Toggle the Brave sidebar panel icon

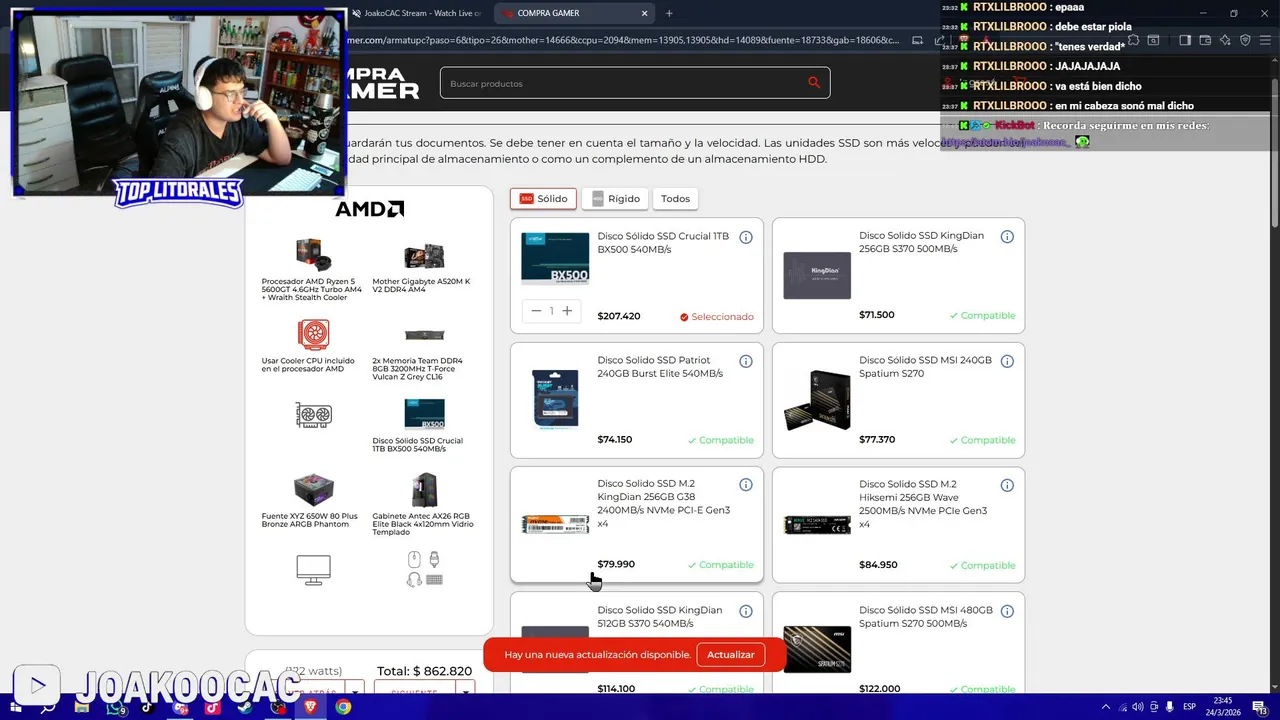point(1185,40)
